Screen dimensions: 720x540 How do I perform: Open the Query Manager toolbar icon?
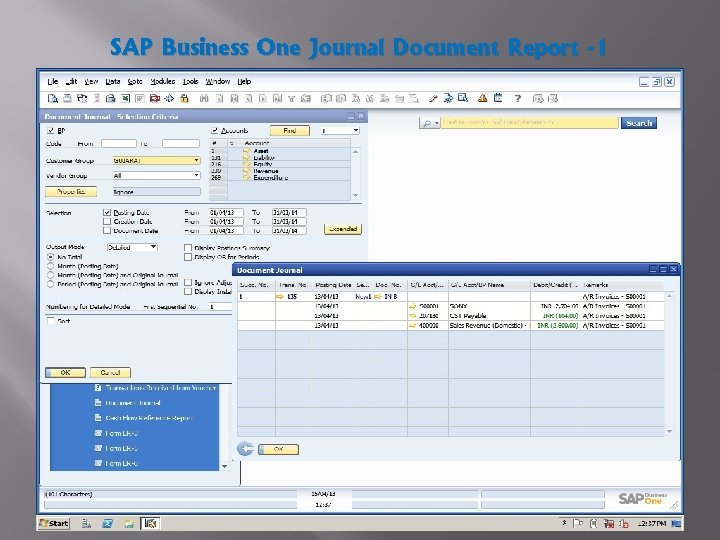(x=463, y=98)
